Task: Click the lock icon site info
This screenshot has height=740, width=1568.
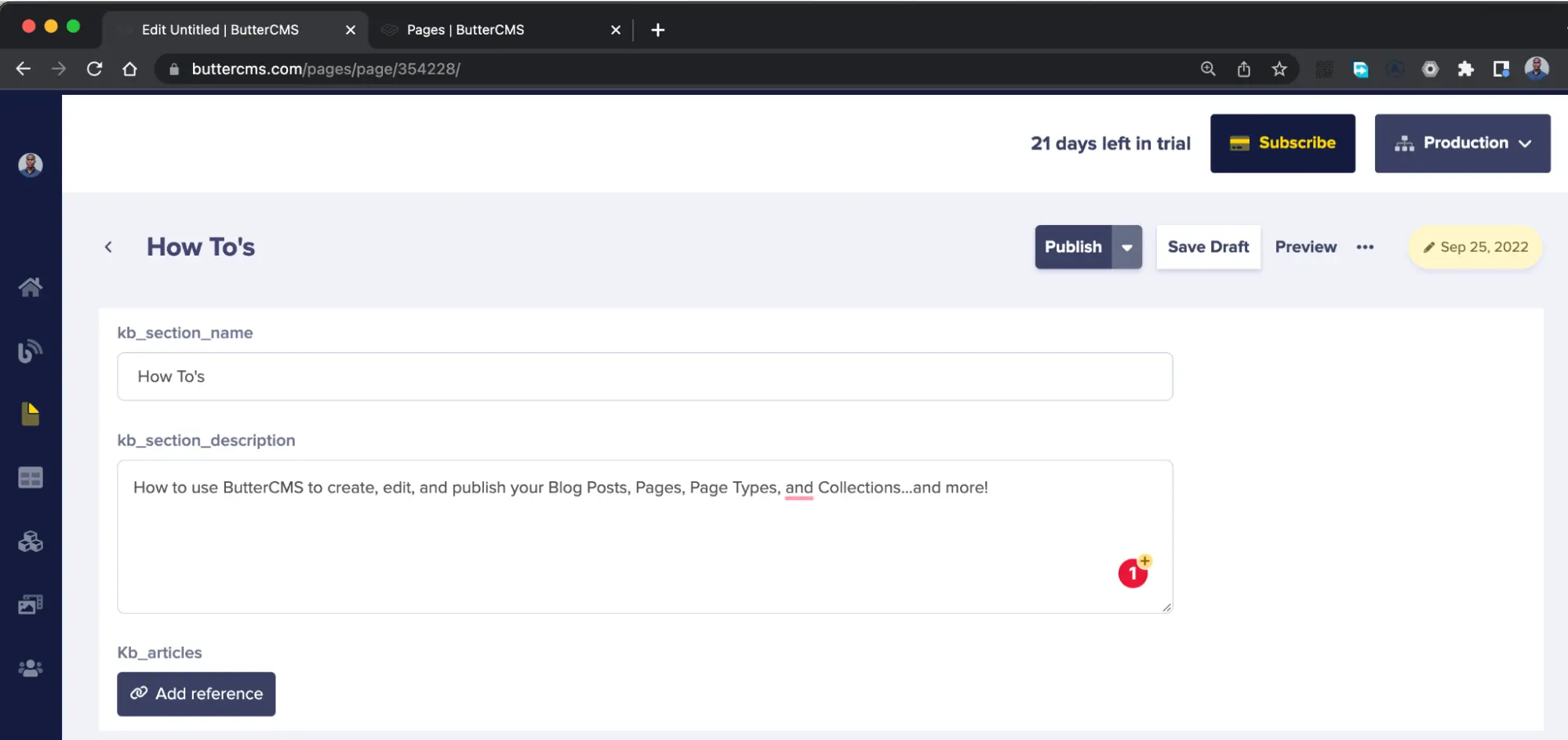Action: click(174, 69)
